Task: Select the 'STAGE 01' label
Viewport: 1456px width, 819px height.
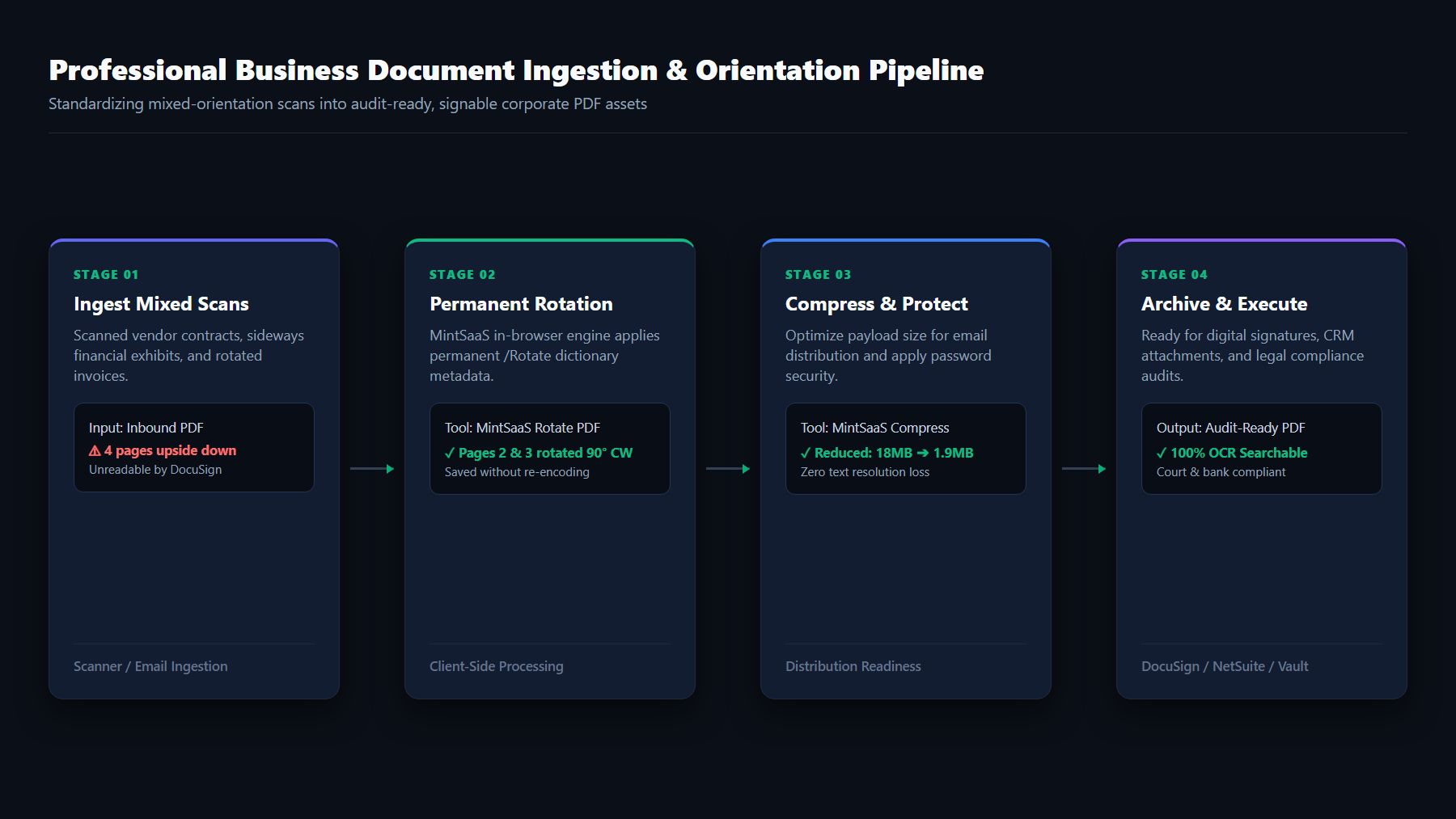Action: (106, 275)
